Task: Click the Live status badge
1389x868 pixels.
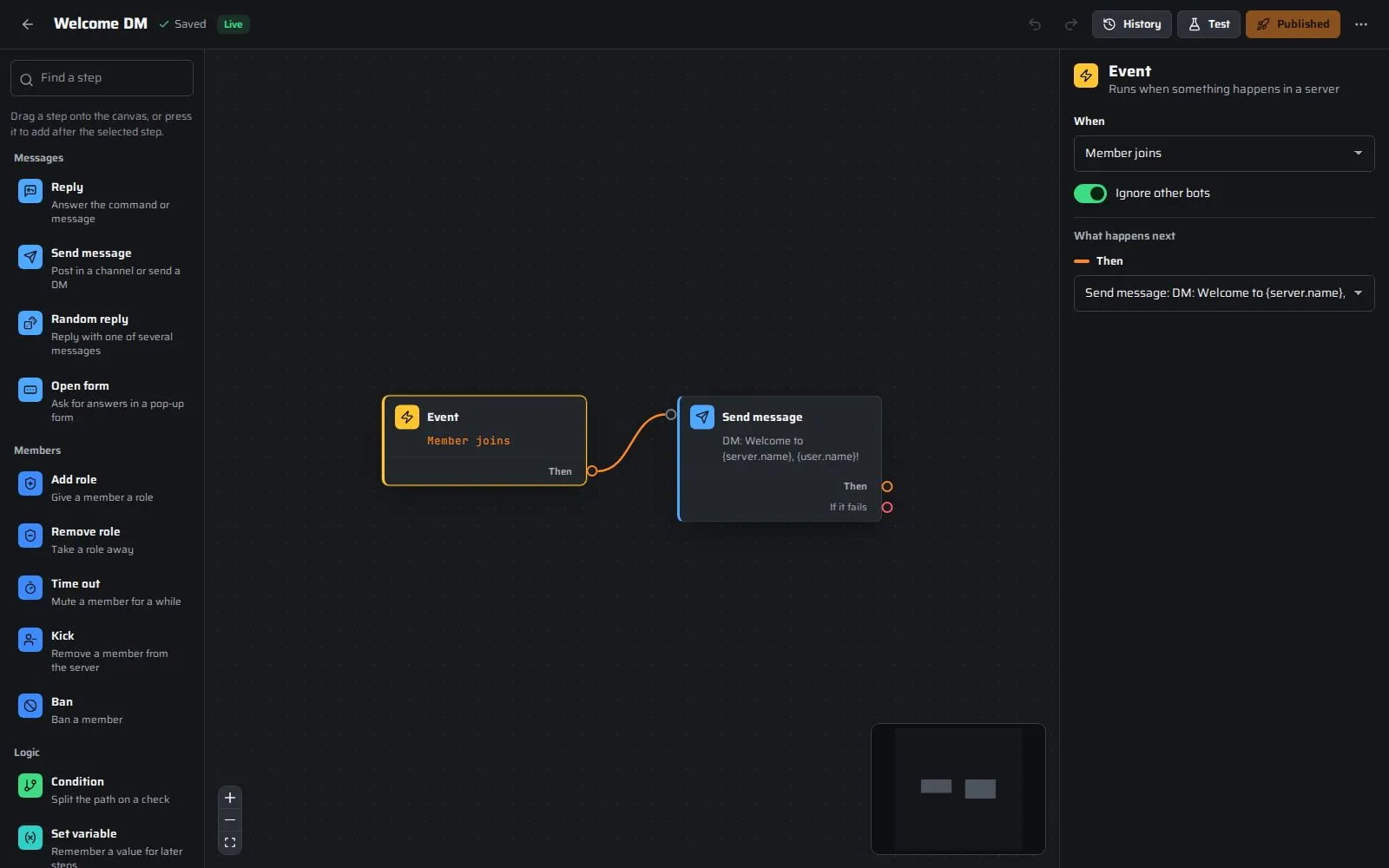Action: pyautogui.click(x=234, y=24)
